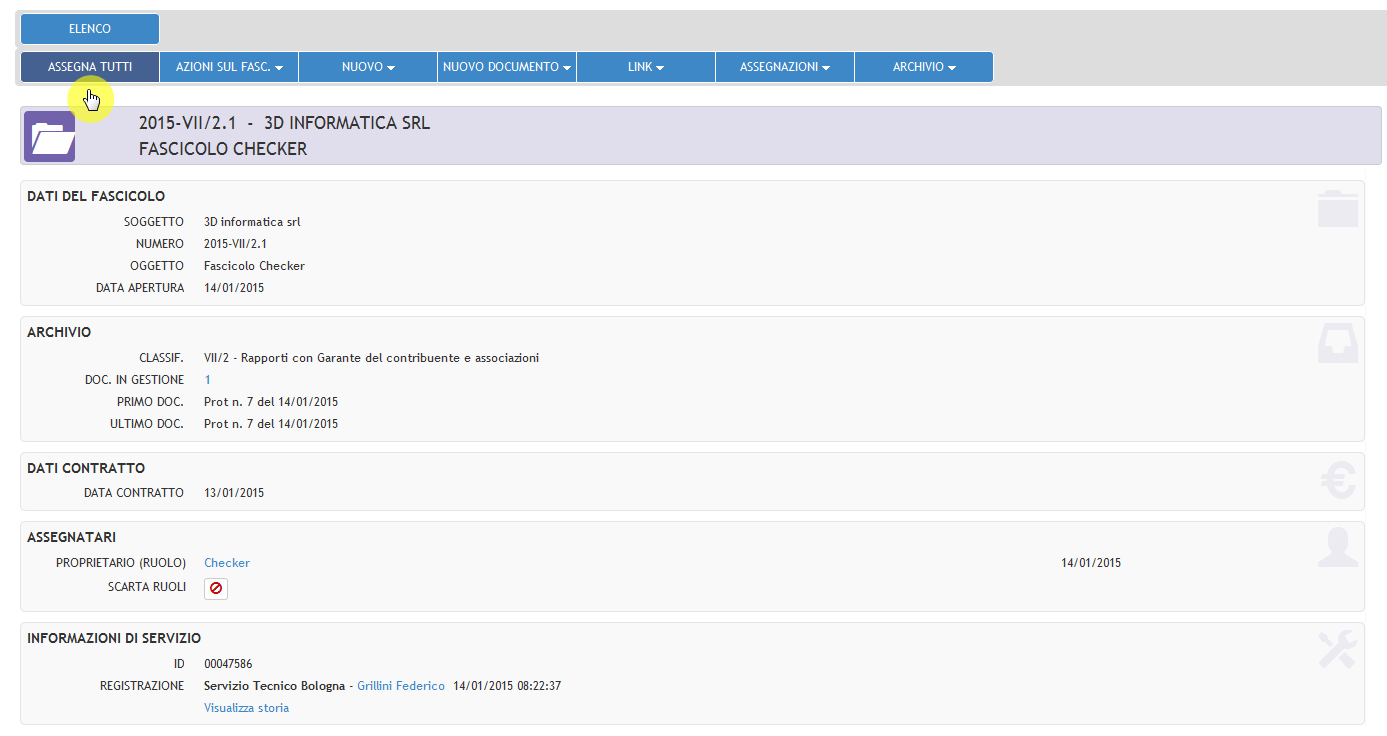Viewport: 1387px width, 736px height.
Task: Open the Assegnazioni menu
Action: 785,67
